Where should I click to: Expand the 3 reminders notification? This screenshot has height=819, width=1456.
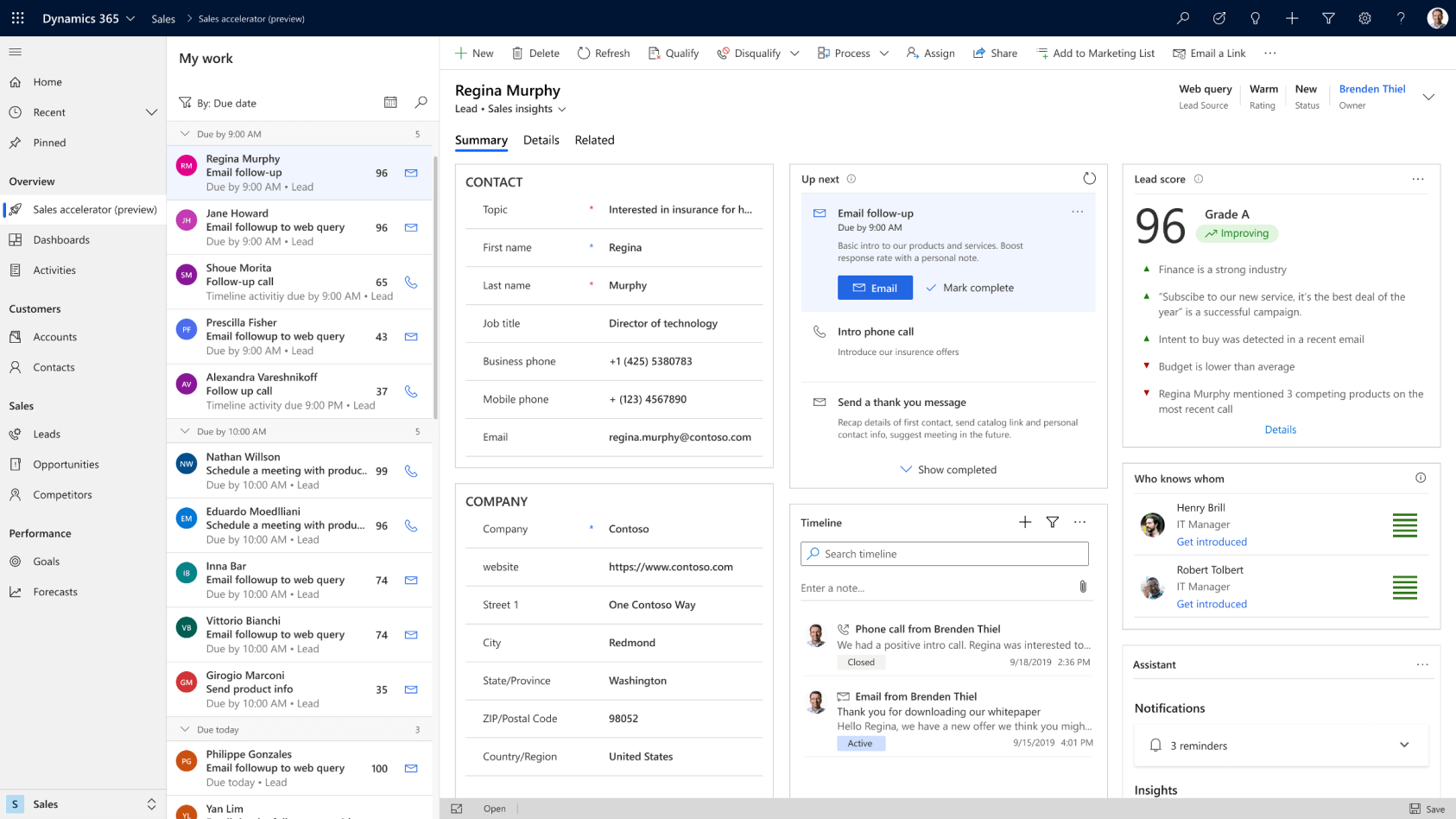point(1404,746)
